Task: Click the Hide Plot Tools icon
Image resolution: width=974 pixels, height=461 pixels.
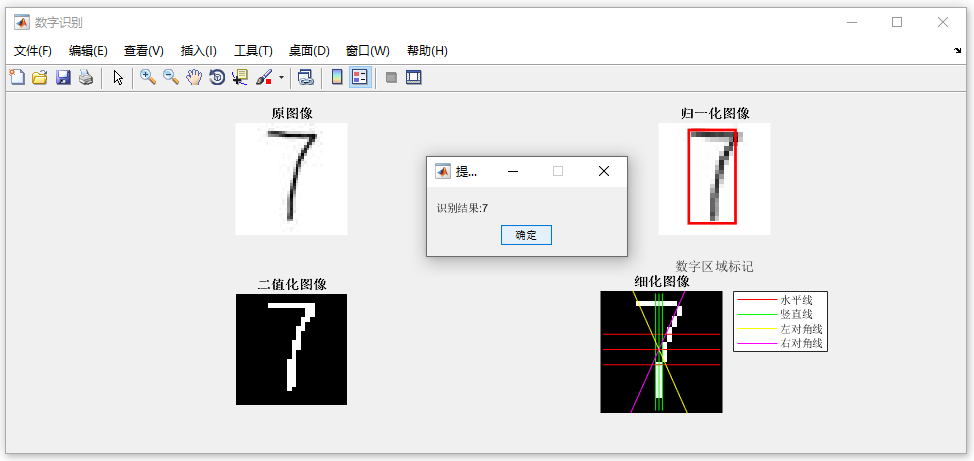Action: click(x=391, y=78)
